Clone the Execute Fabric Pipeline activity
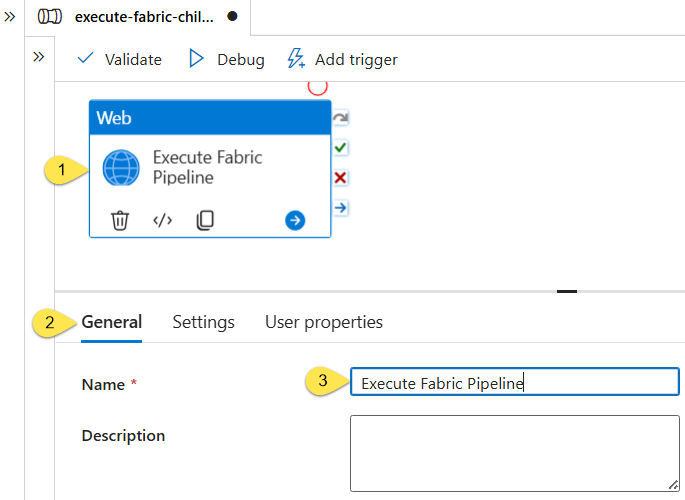Viewport: 685px width, 500px height. click(205, 220)
